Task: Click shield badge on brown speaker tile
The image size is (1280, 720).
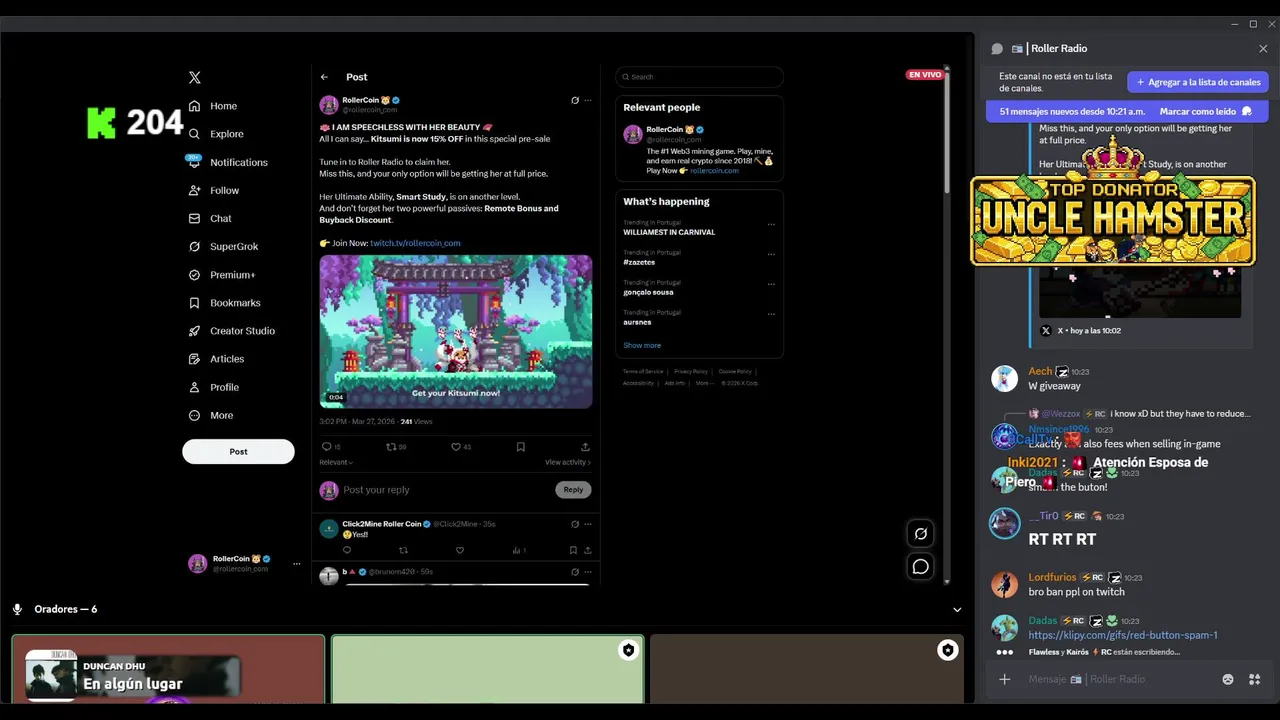Action: (x=947, y=651)
